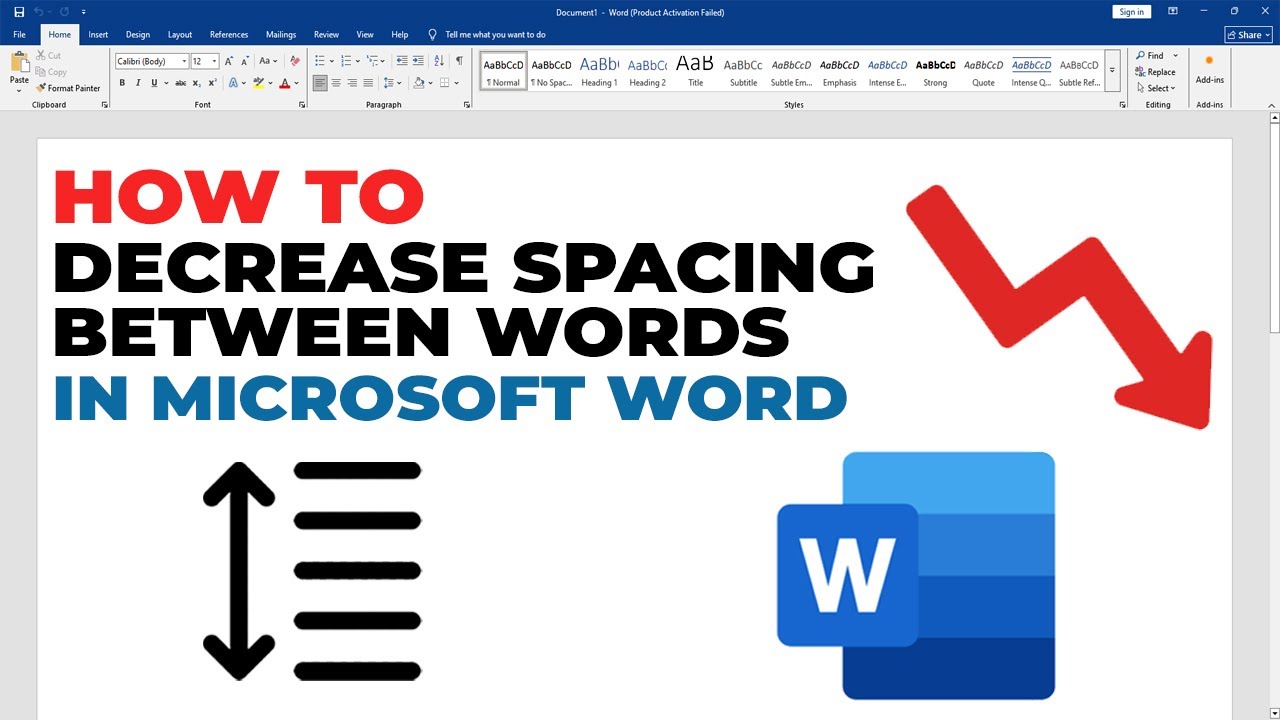This screenshot has height=720, width=1280.
Task: Switch to the Insert tab
Action: pos(98,34)
